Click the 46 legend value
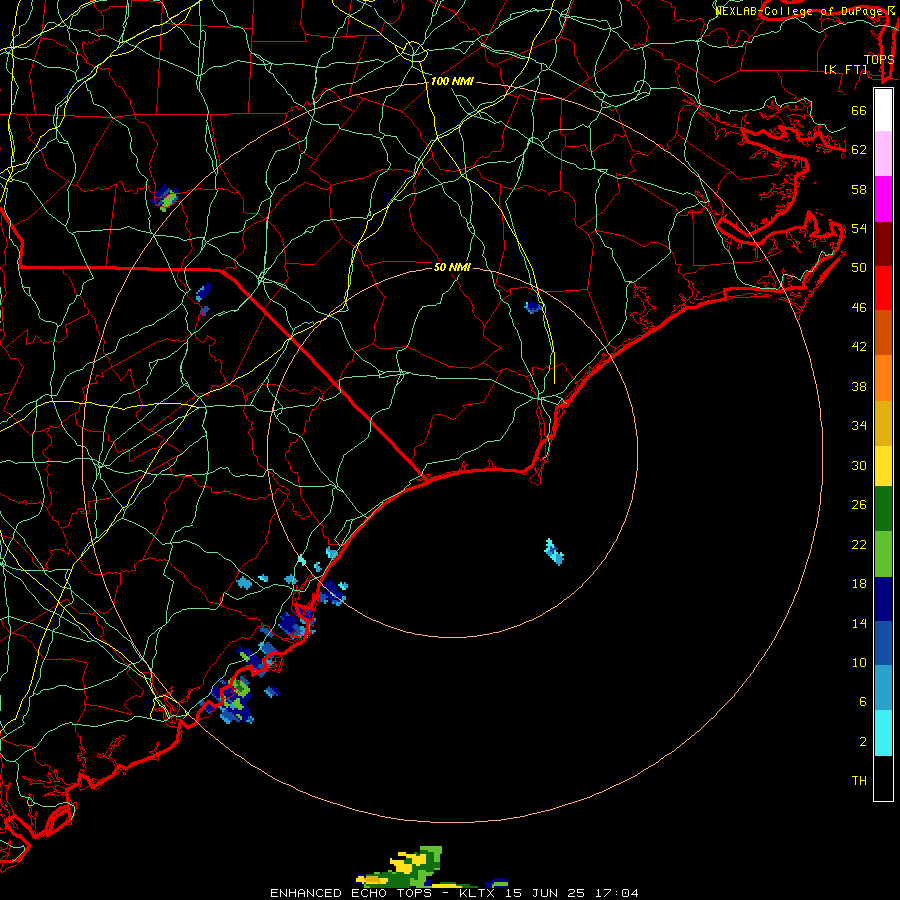This screenshot has width=900, height=900. click(x=859, y=308)
